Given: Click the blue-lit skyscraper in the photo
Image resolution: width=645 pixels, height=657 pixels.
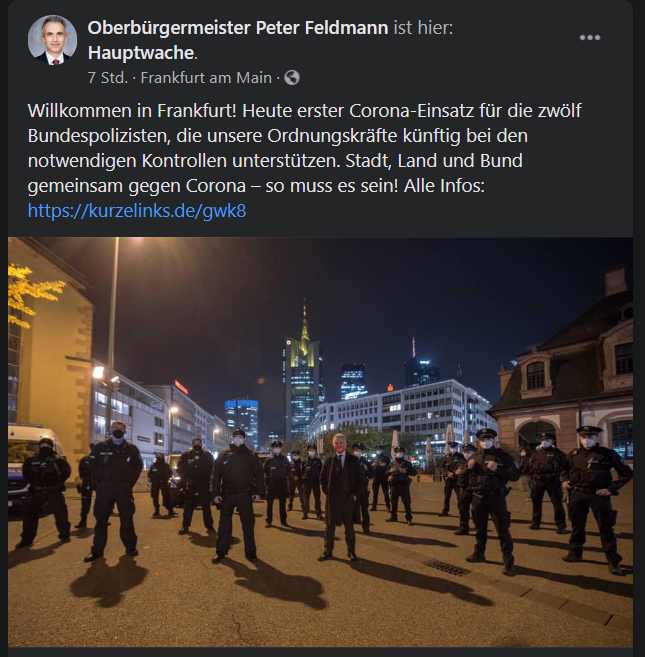Looking at the screenshot, I should (x=242, y=421).
